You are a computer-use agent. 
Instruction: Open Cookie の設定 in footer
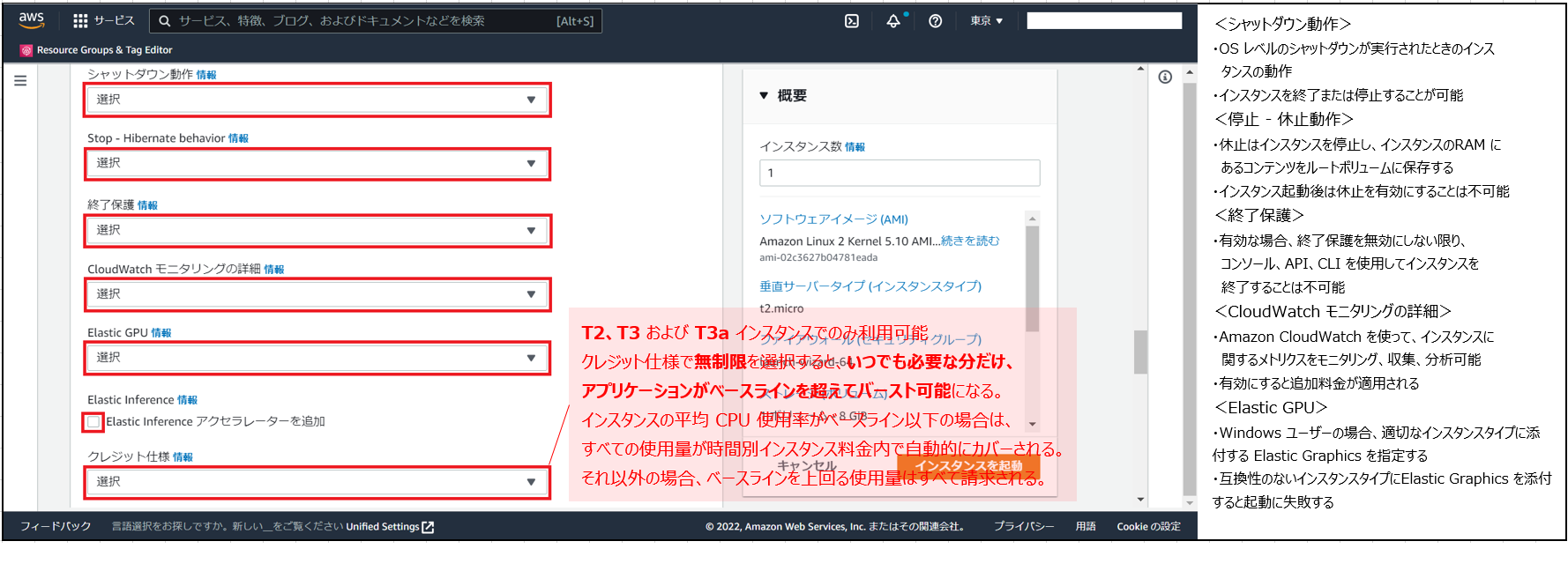(x=1148, y=527)
